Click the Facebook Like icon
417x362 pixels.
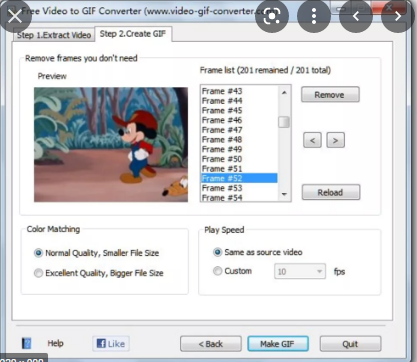coord(111,344)
